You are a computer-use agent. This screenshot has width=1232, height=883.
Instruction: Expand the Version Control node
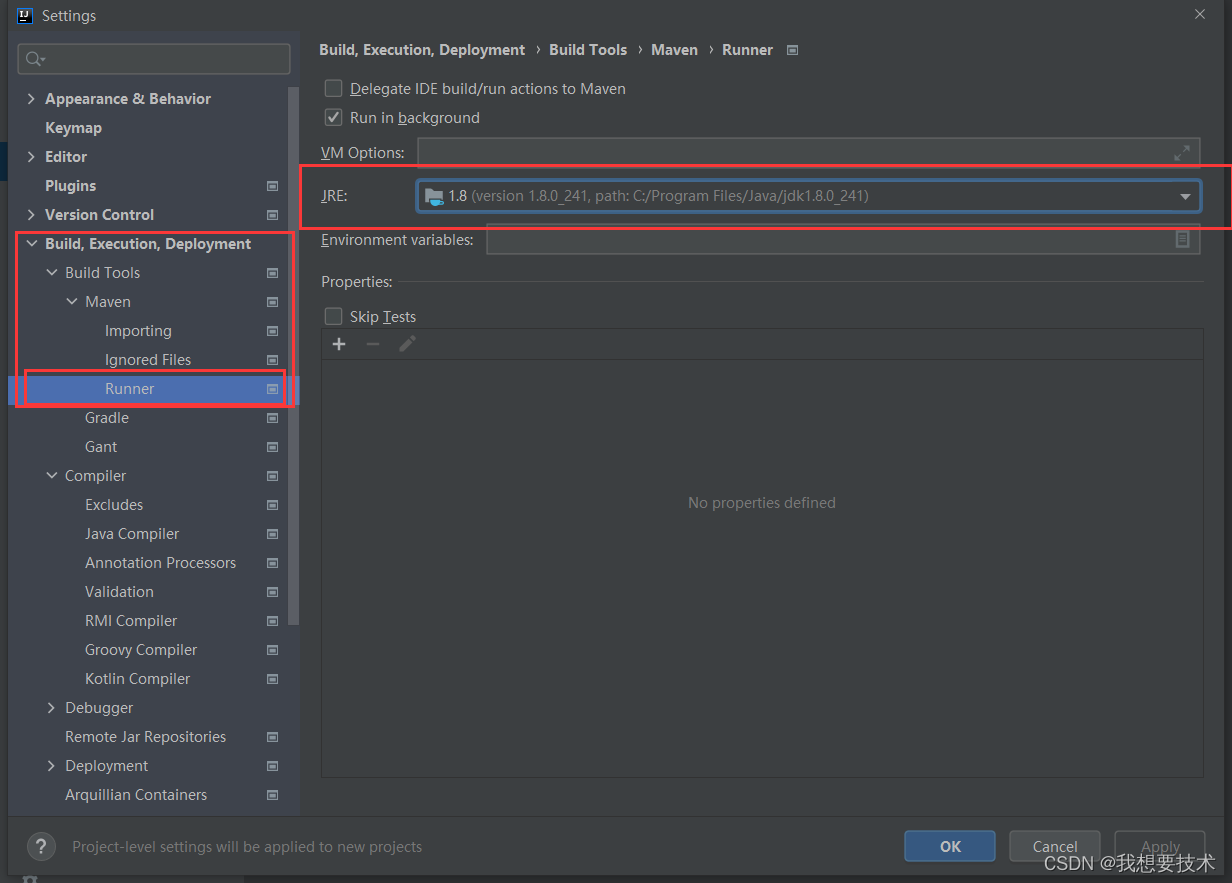pyautogui.click(x=32, y=215)
